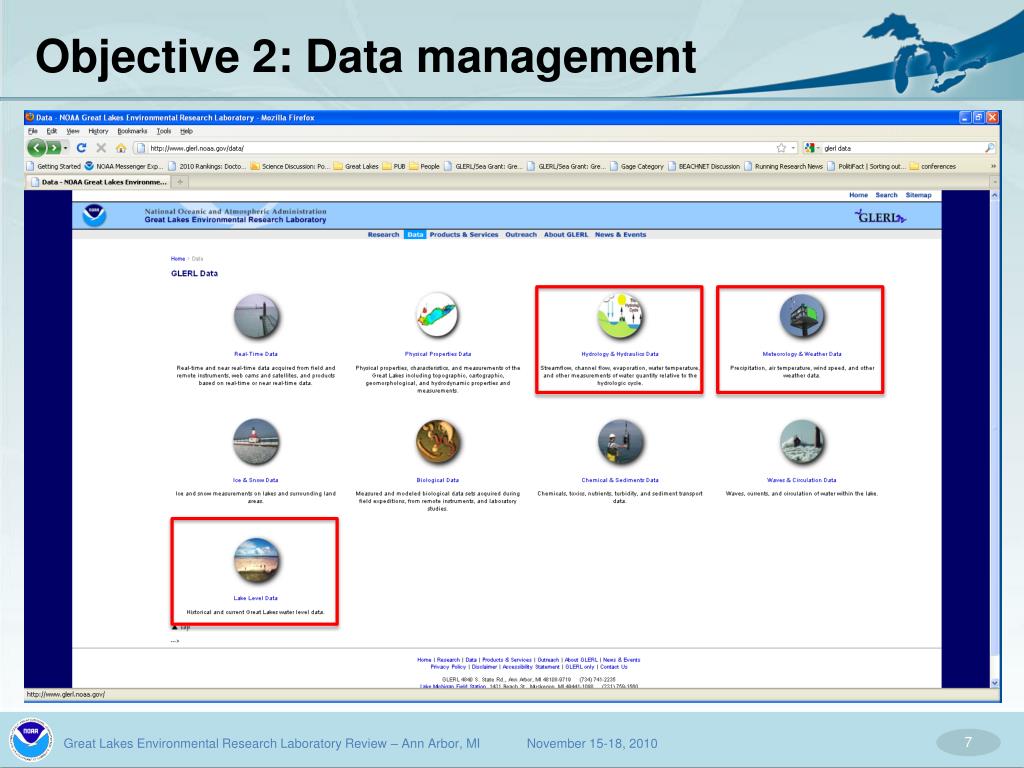Bookmark the page with the star icon
The width and height of the screenshot is (1024, 768).
tap(780, 148)
